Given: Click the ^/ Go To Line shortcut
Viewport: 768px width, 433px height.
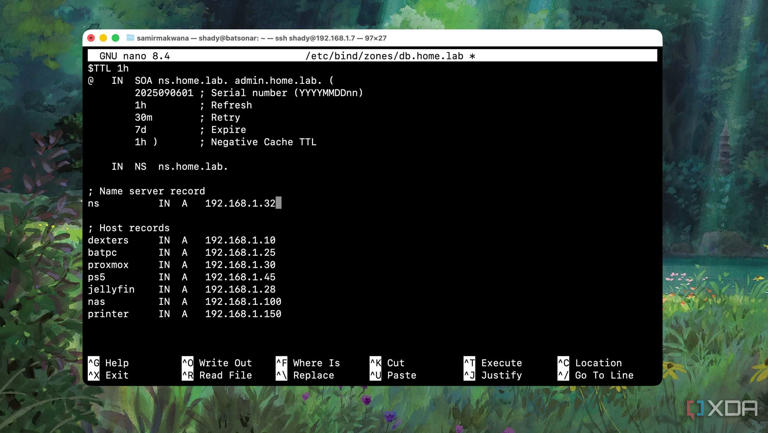Looking at the screenshot, I should [x=596, y=375].
